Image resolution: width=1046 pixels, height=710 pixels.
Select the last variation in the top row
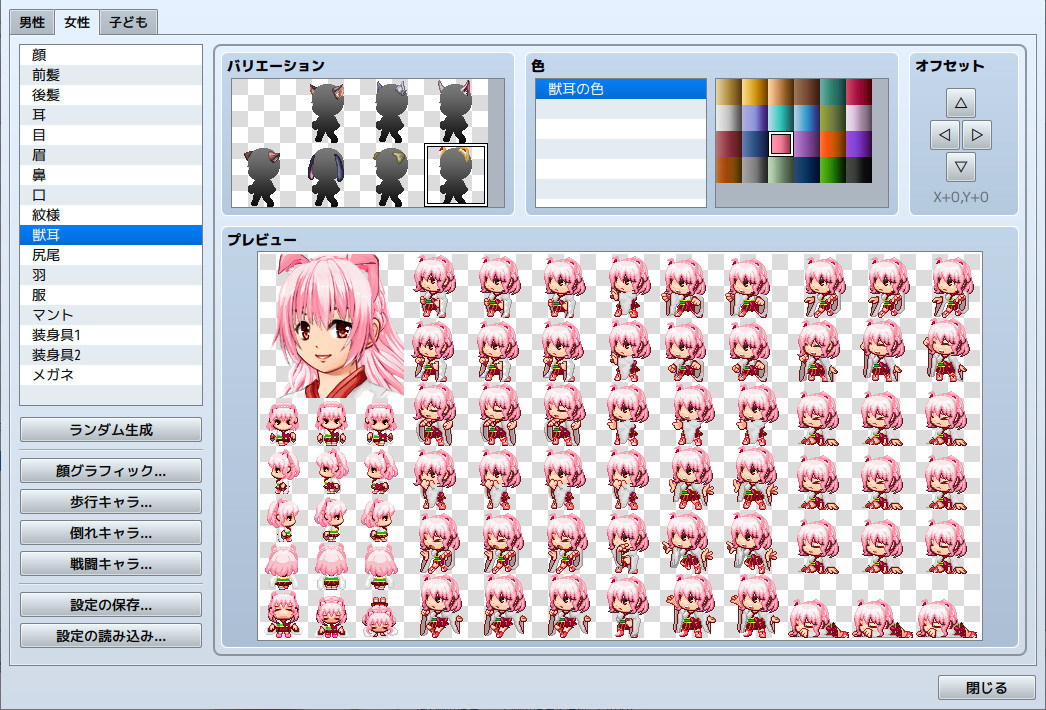click(455, 110)
